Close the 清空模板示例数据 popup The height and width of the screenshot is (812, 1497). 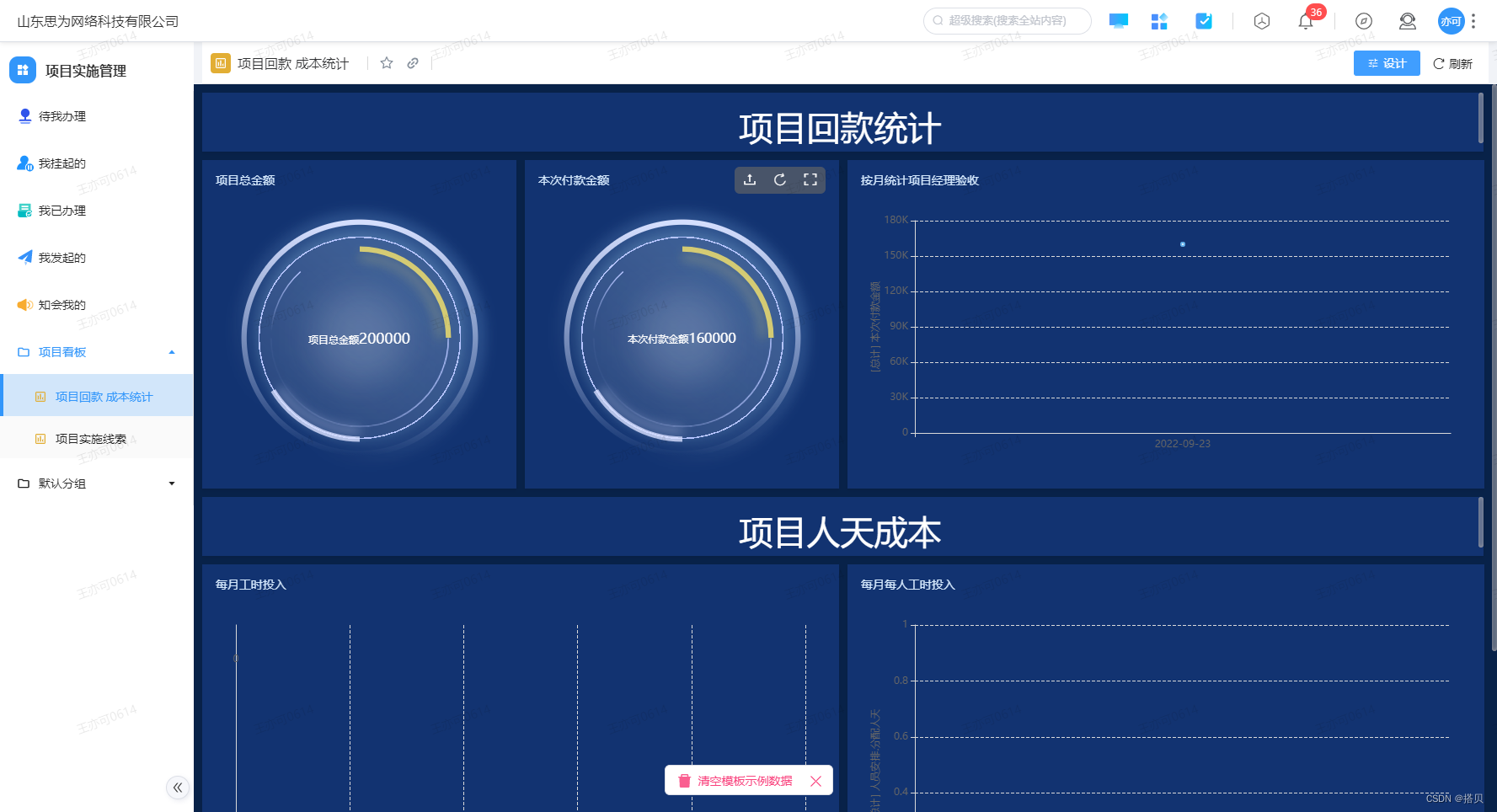point(815,781)
